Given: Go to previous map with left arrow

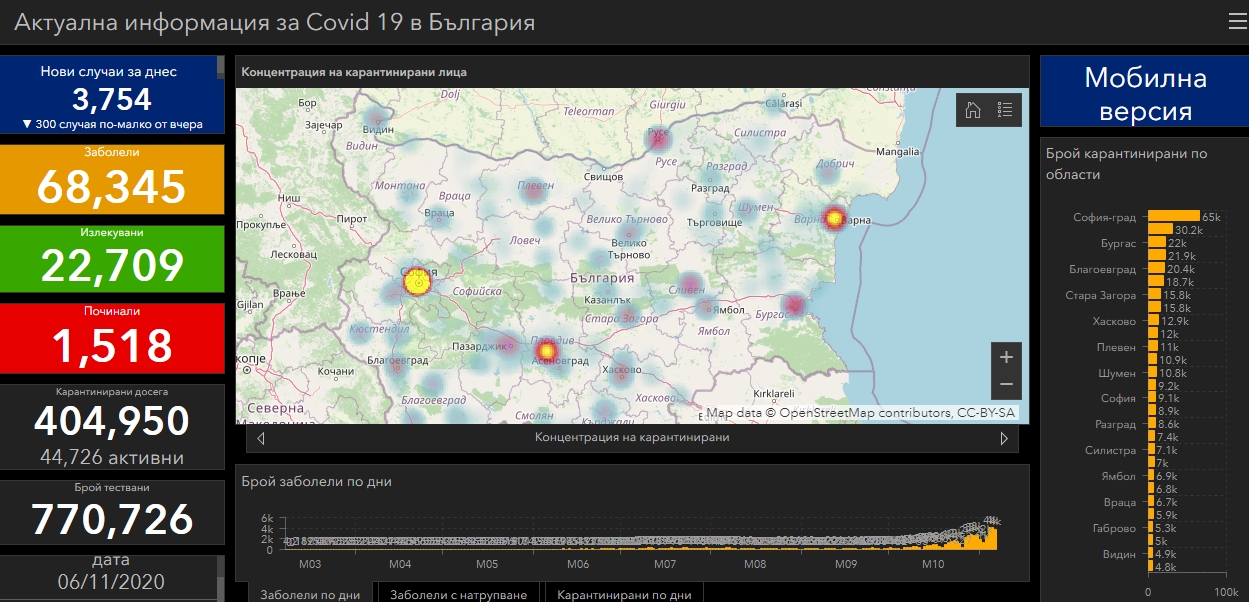Looking at the screenshot, I should point(261,438).
